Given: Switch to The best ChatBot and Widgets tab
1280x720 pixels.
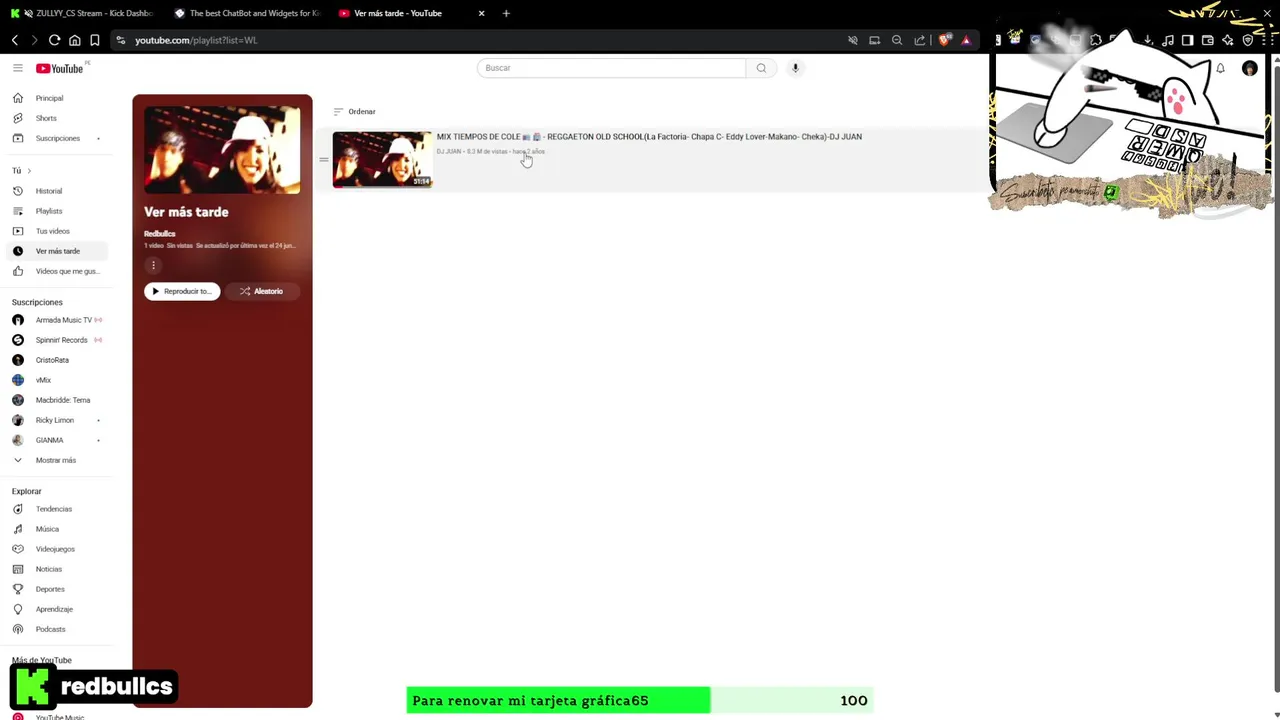Looking at the screenshot, I should (x=246, y=13).
